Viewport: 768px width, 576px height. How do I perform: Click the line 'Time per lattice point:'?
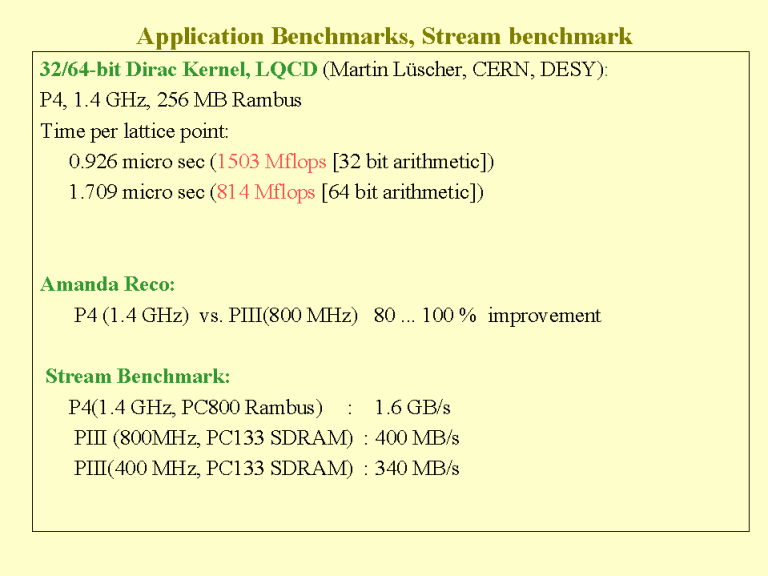pyautogui.click(x=134, y=131)
